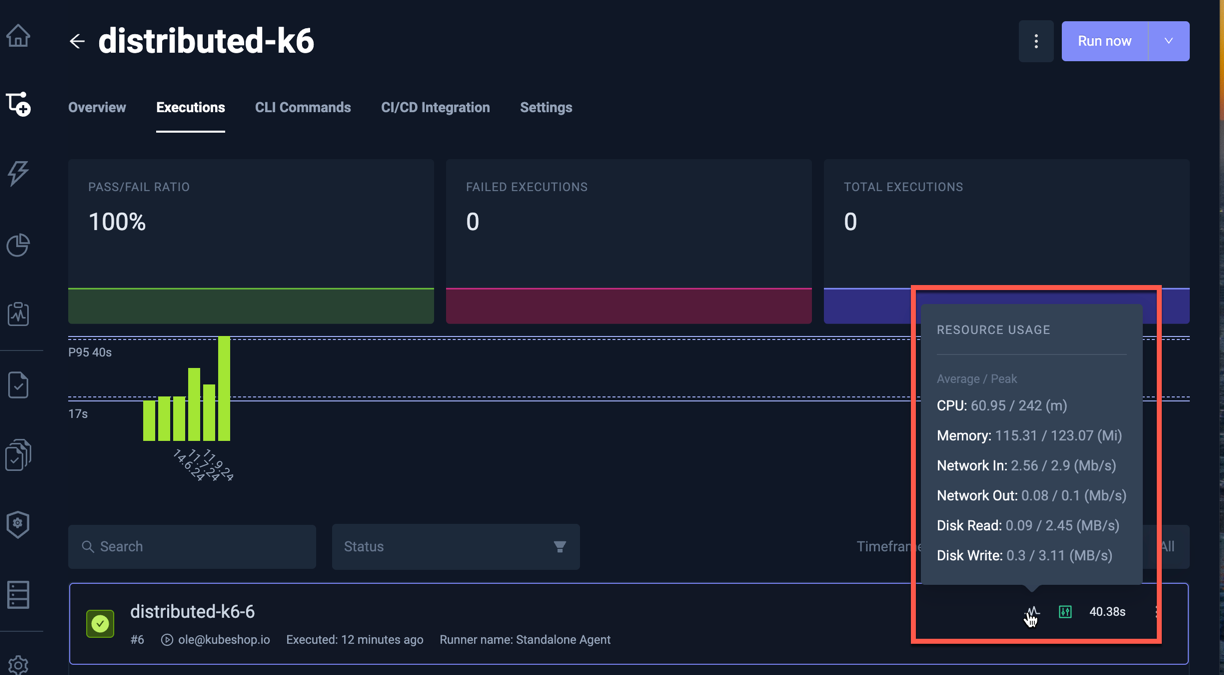Screen dimensions: 1224x675
Task: Click the back arrow next to distributed-k6
Action: click(x=77, y=41)
